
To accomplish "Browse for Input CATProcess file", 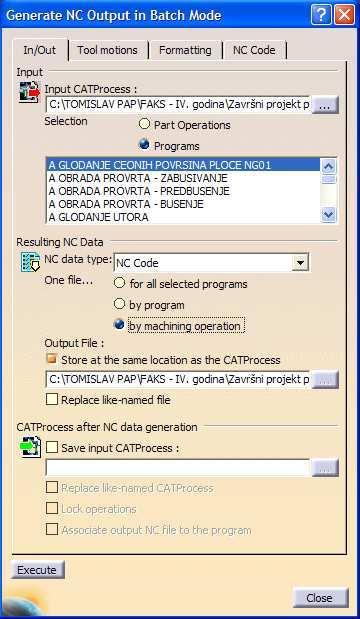I will pyautogui.click(x=325, y=105).
